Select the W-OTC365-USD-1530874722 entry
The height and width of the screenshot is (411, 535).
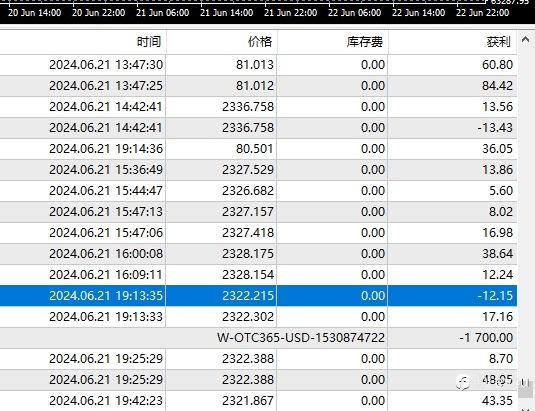click(301, 338)
